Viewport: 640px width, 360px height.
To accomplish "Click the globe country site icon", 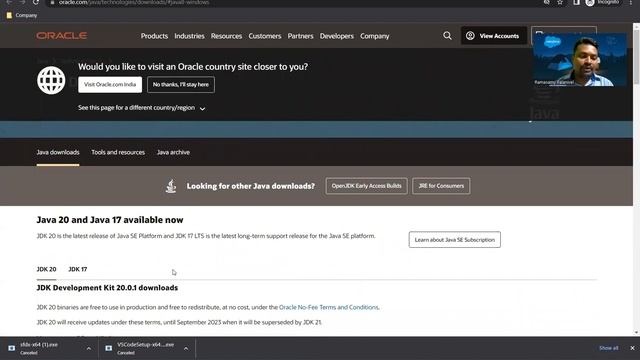I will (x=51, y=80).
